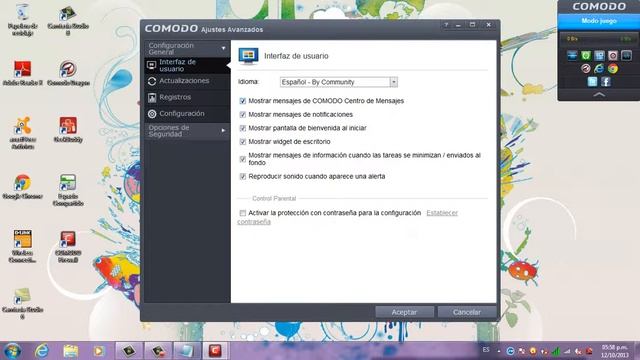Open the media player taskbar icon
This screenshot has height=360, width=640.
[x=98, y=351]
